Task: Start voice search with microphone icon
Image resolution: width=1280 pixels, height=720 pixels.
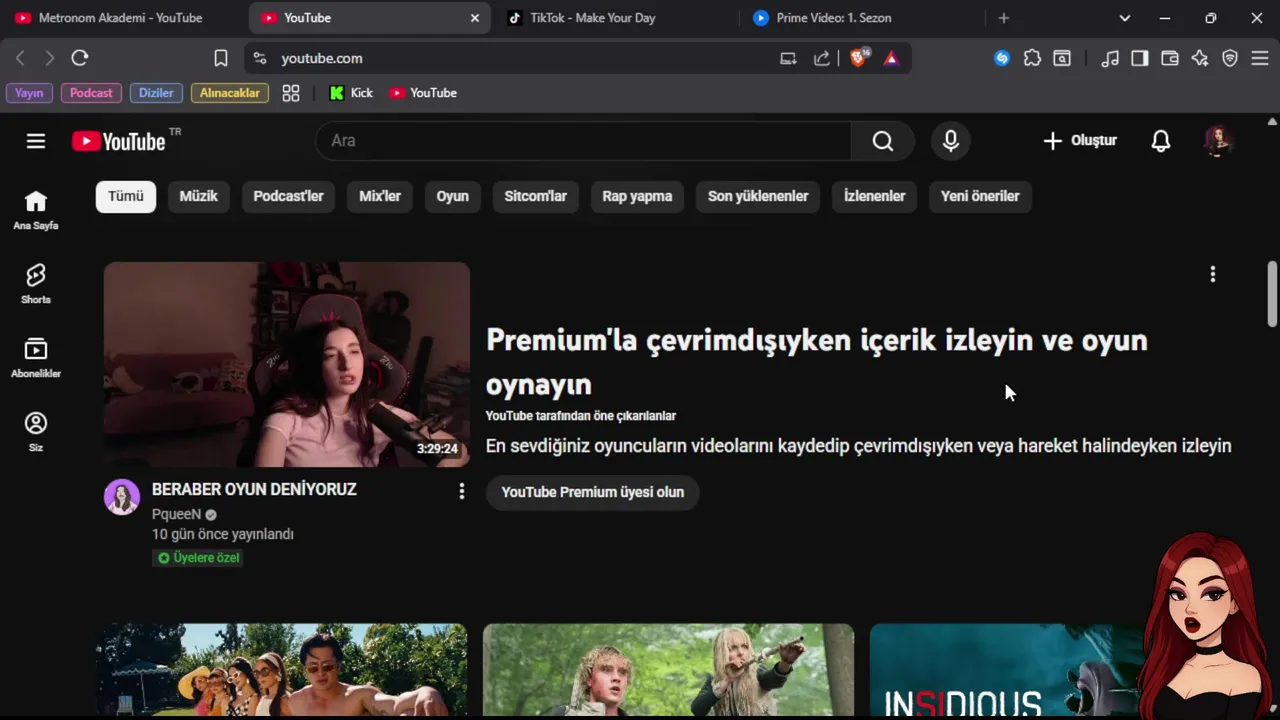Action: (x=951, y=141)
